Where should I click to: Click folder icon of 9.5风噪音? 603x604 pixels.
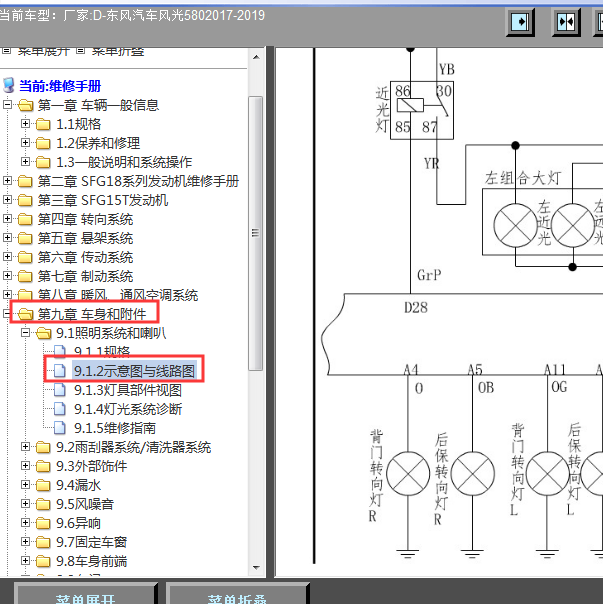tap(43, 504)
